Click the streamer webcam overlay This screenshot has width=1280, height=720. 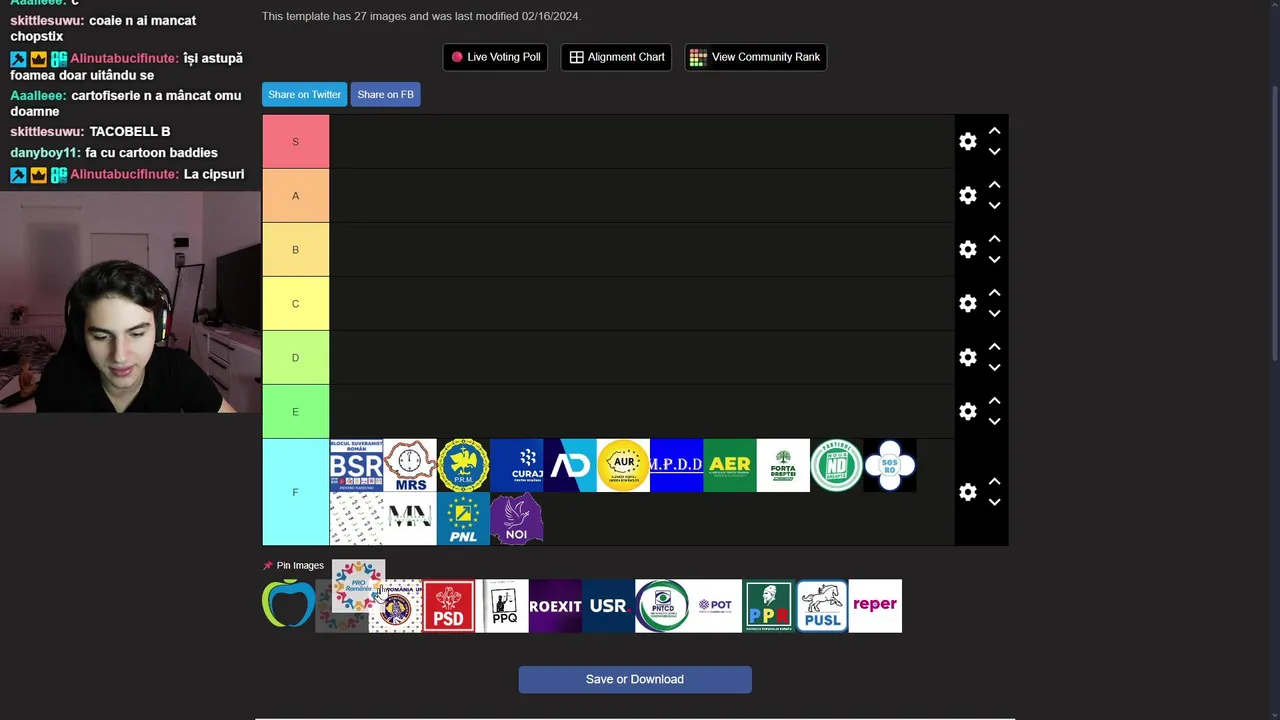[130, 301]
